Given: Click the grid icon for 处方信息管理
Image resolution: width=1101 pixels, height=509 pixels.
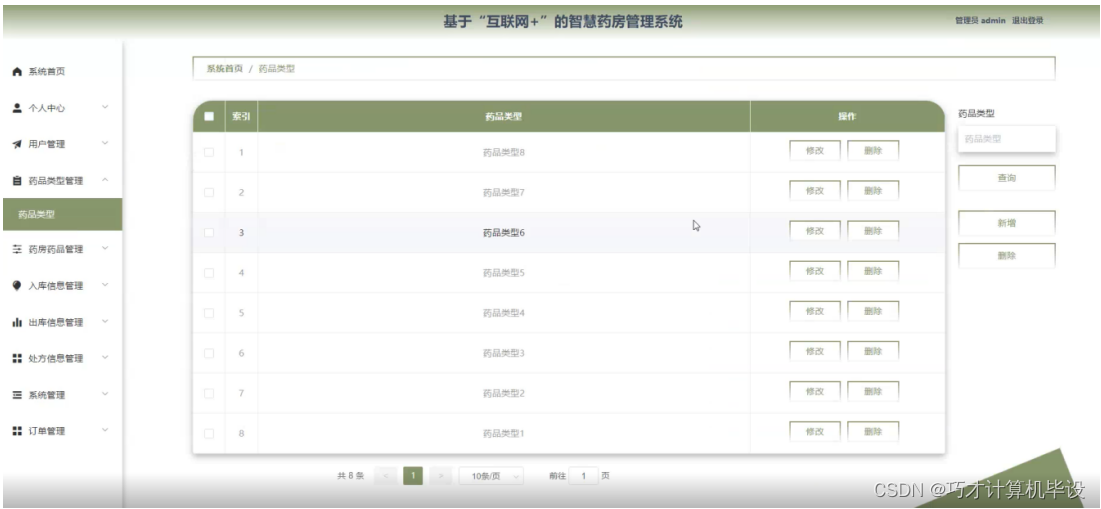Looking at the screenshot, I should 18,358.
